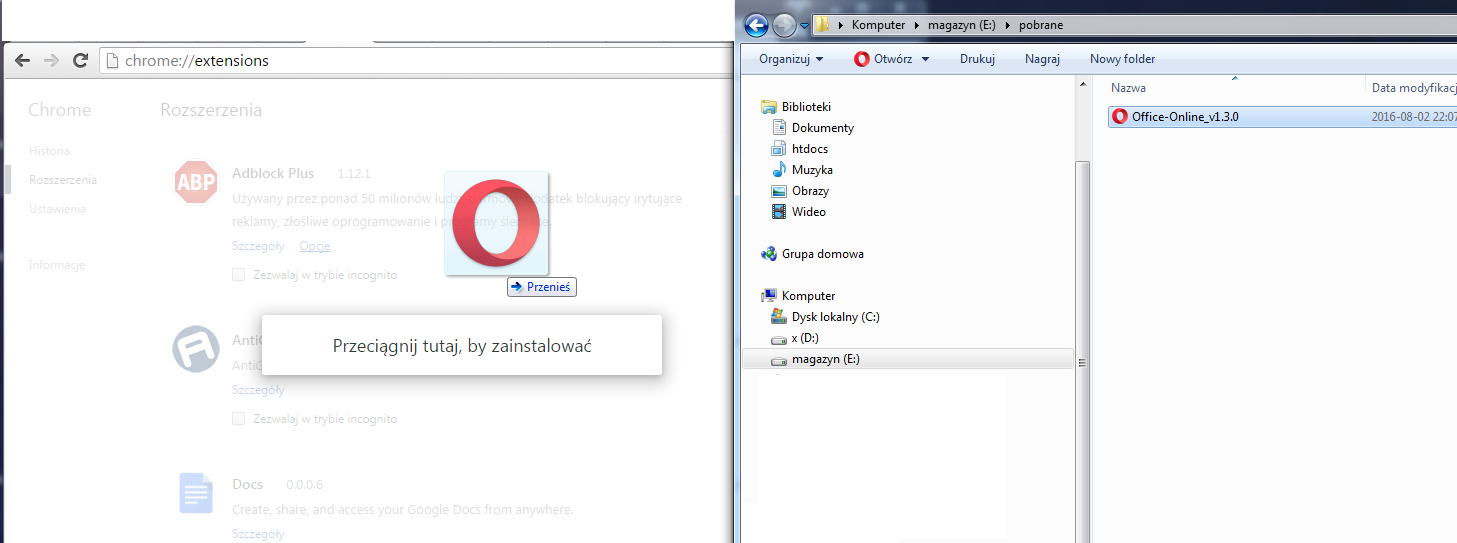Open Historia in Chrome sidebar
The height and width of the screenshot is (543, 1457).
pos(49,151)
